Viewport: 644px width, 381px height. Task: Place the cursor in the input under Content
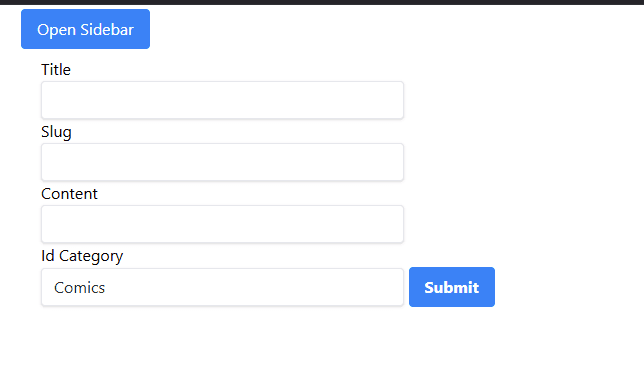point(222,224)
